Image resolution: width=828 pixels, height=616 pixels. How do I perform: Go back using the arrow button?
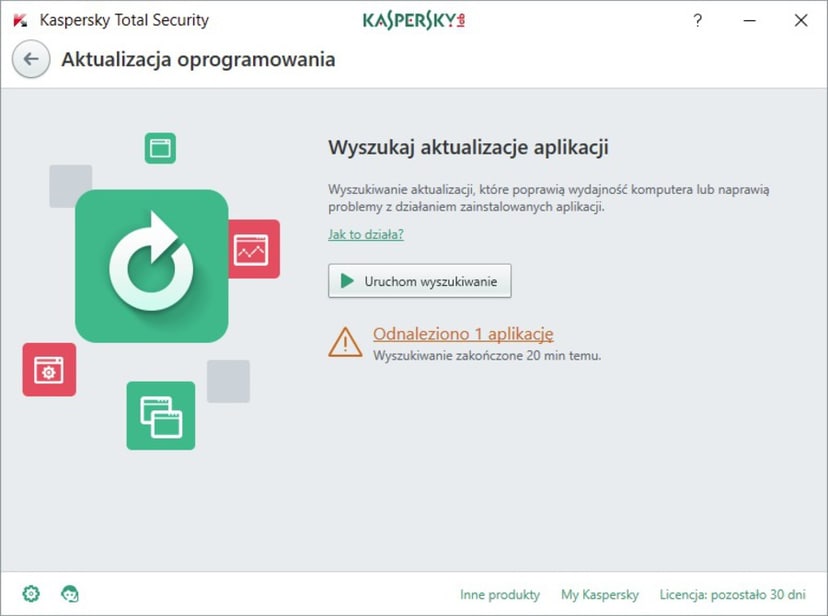pyautogui.click(x=31, y=59)
